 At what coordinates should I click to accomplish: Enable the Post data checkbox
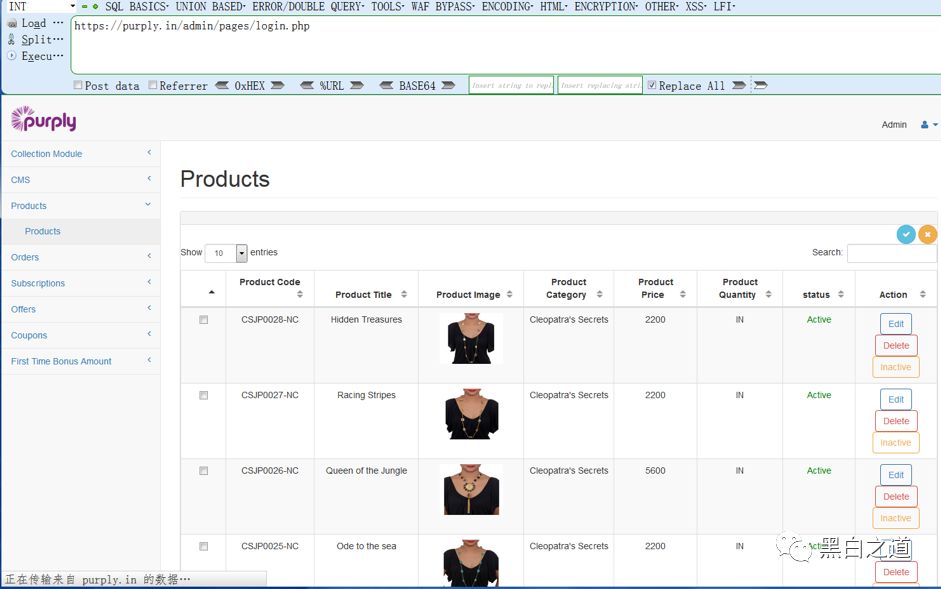click(x=78, y=86)
